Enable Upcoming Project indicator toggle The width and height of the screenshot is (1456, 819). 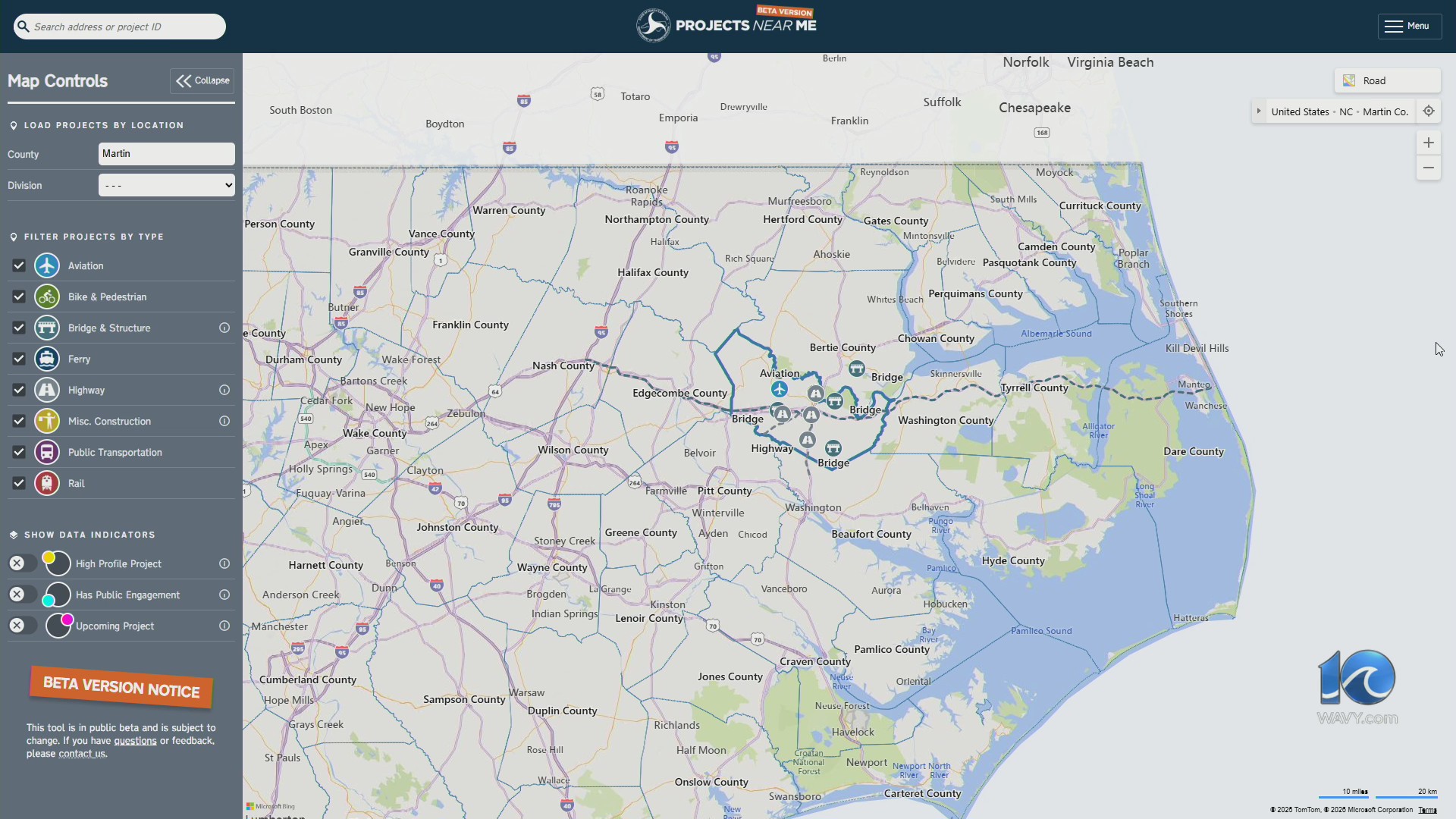pyautogui.click(x=23, y=626)
